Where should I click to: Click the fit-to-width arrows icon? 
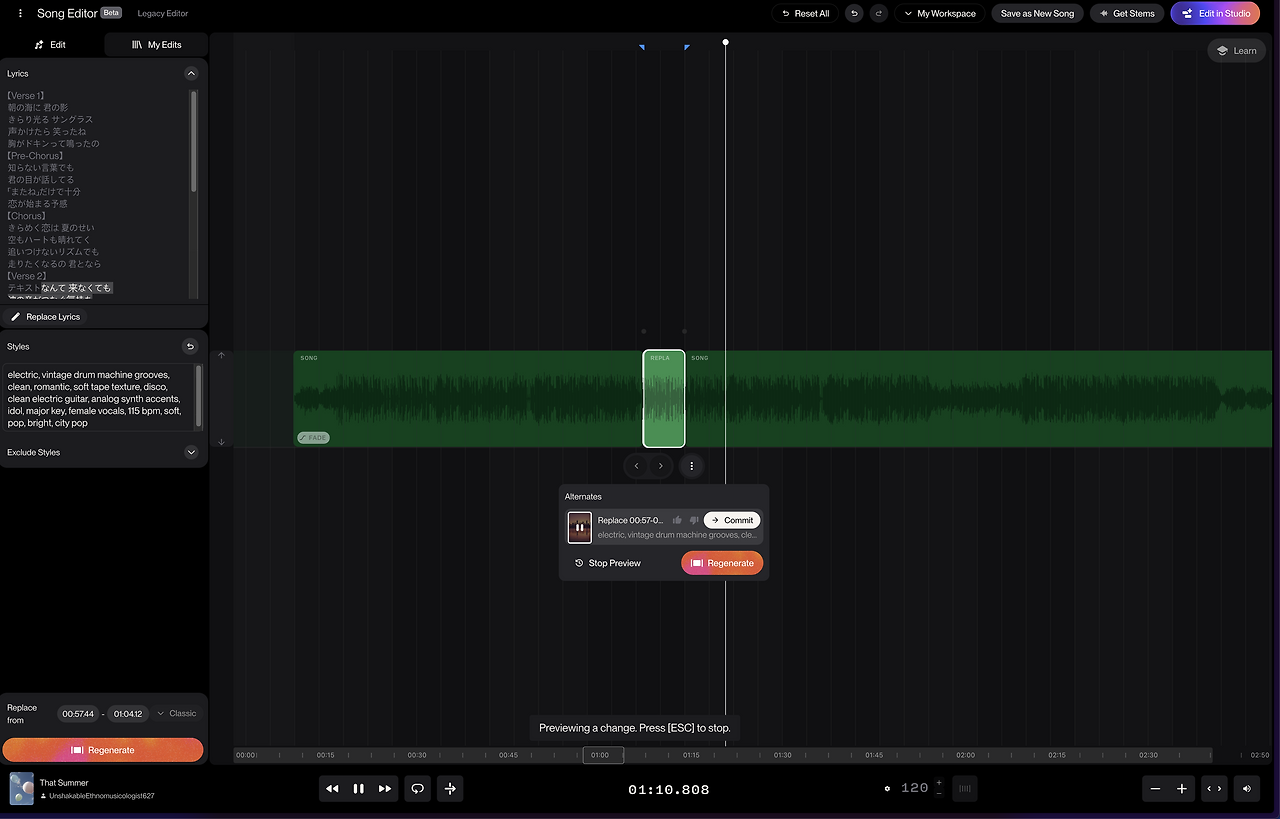pos(1214,789)
